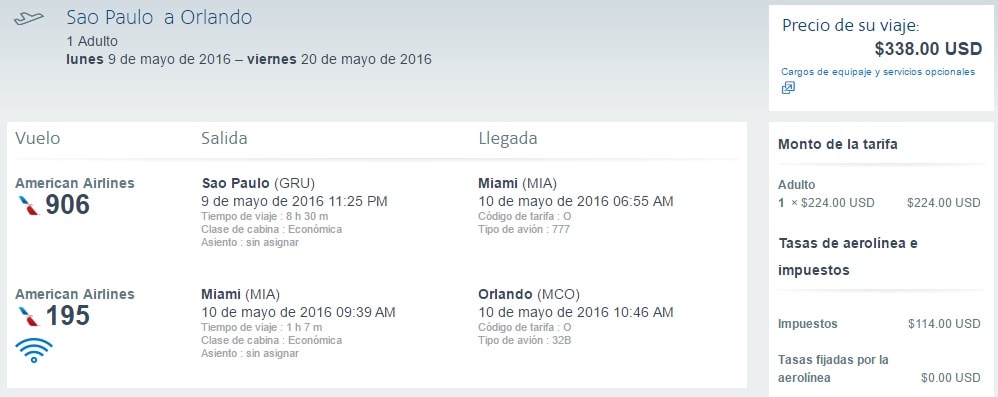
Task: Click the Wi-Fi icon under flight 195
Action: 34,350
